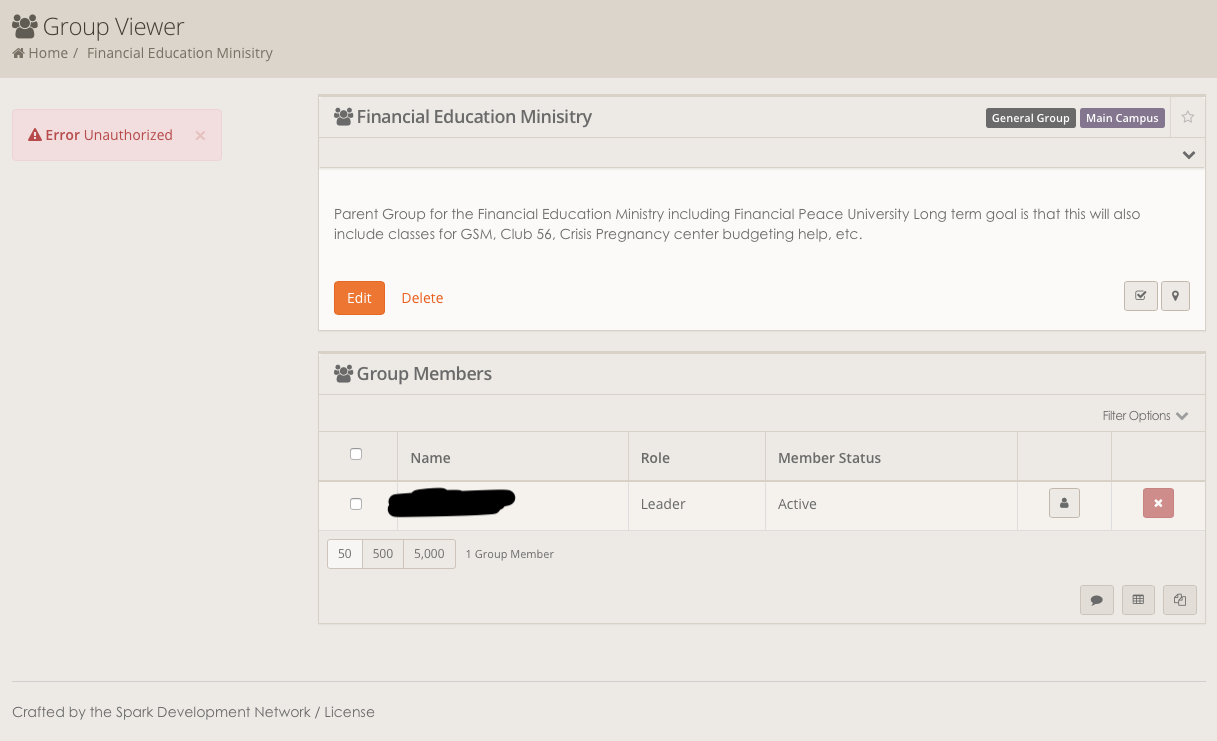Click the person profile icon for leader
Viewport: 1217px width, 741px height.
click(x=1064, y=504)
